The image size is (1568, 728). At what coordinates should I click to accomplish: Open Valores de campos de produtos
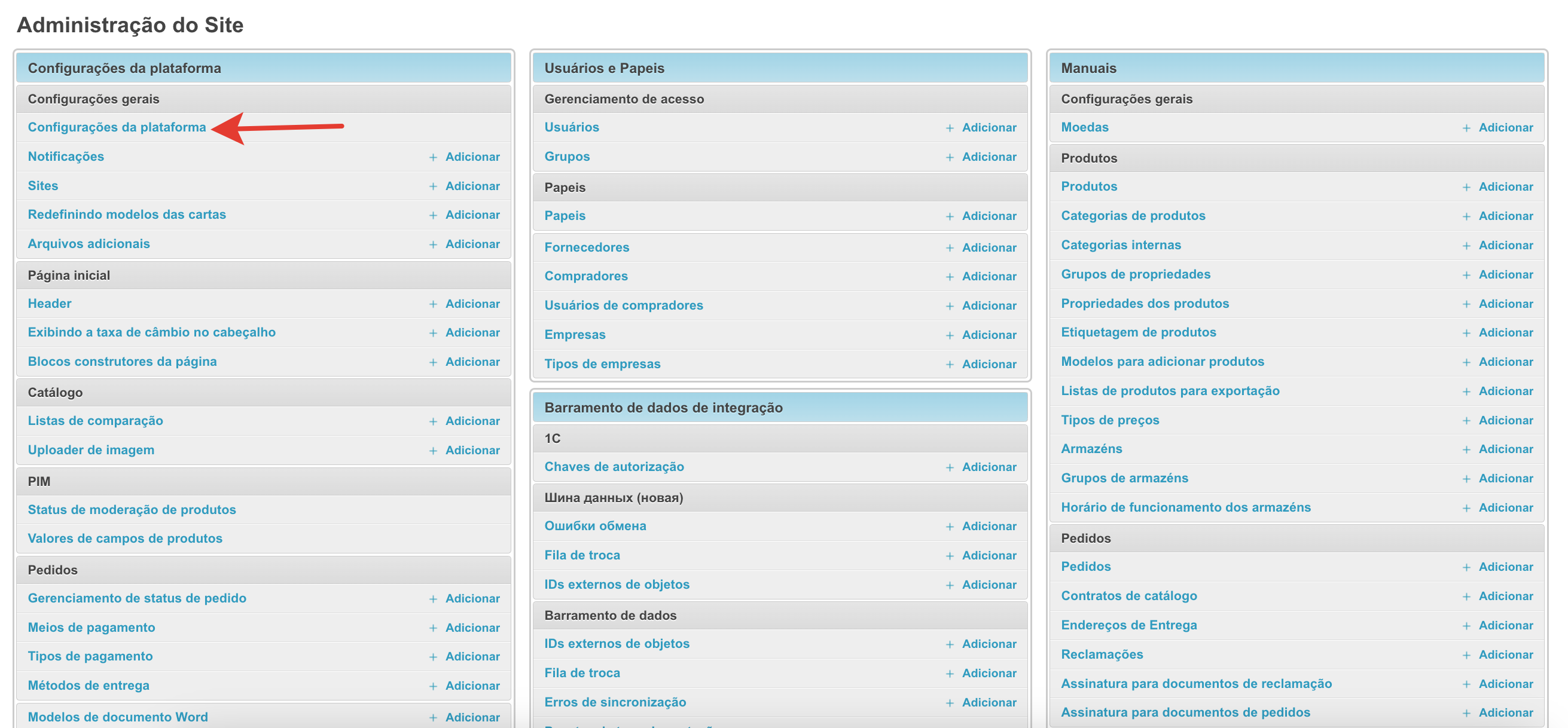(x=125, y=539)
